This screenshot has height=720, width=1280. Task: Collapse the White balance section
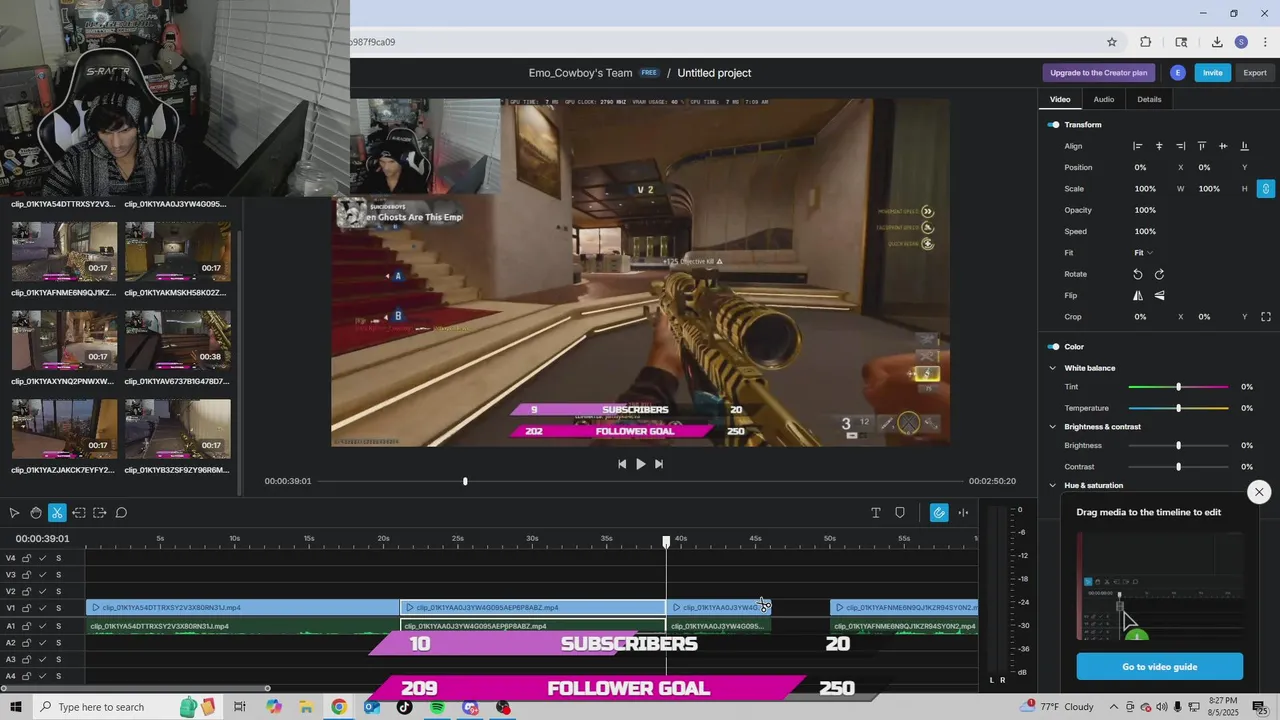[x=1052, y=368]
